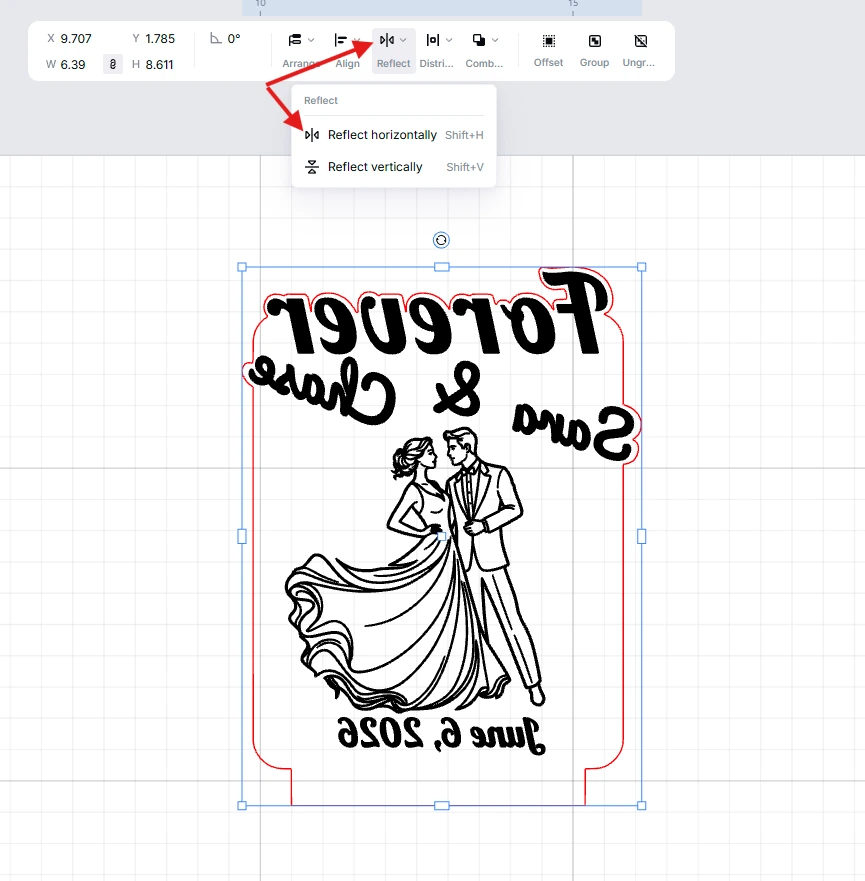
Task: Click the top-middle selection handle
Action: pyautogui.click(x=442, y=267)
